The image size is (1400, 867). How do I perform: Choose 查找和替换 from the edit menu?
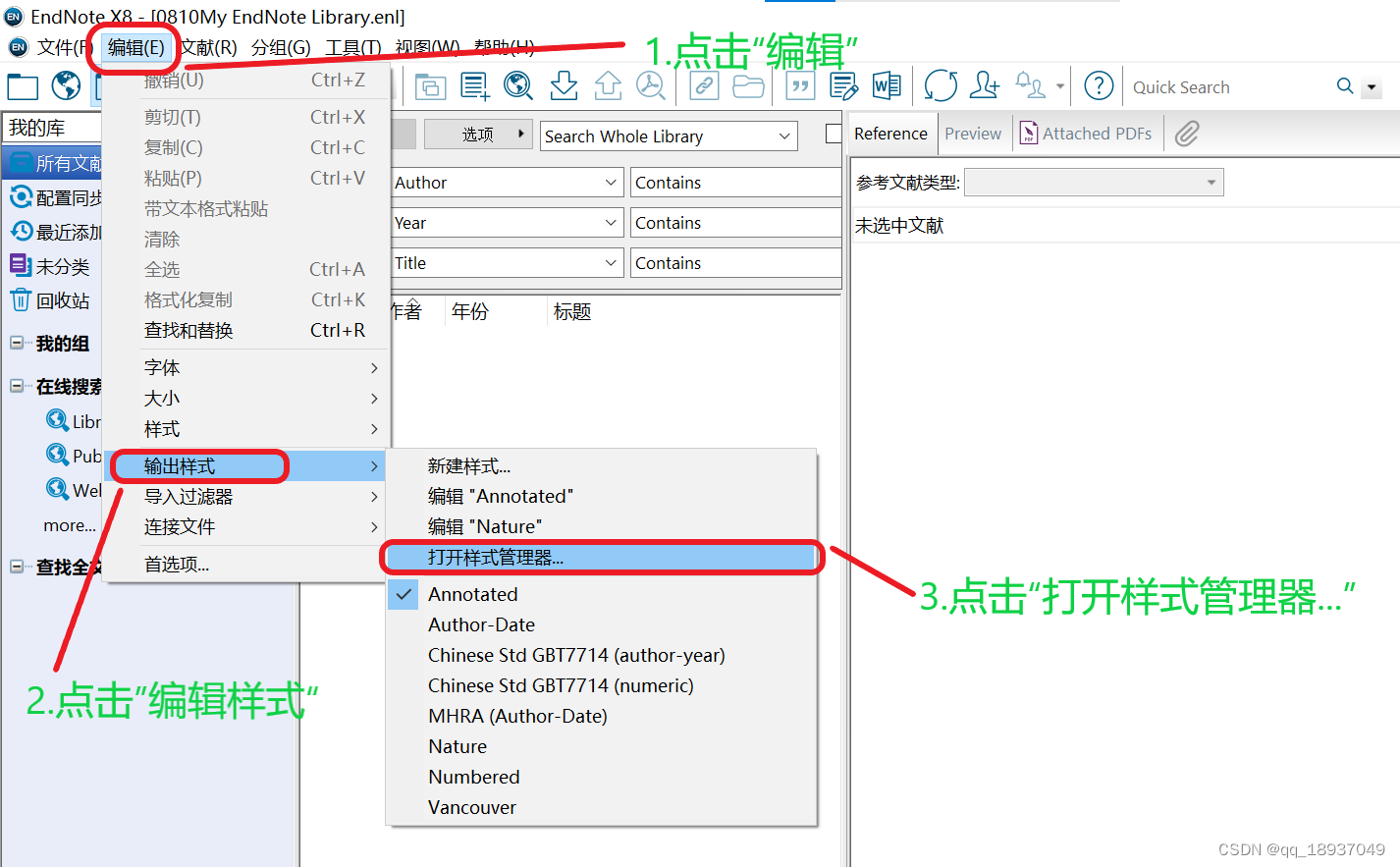(x=247, y=331)
